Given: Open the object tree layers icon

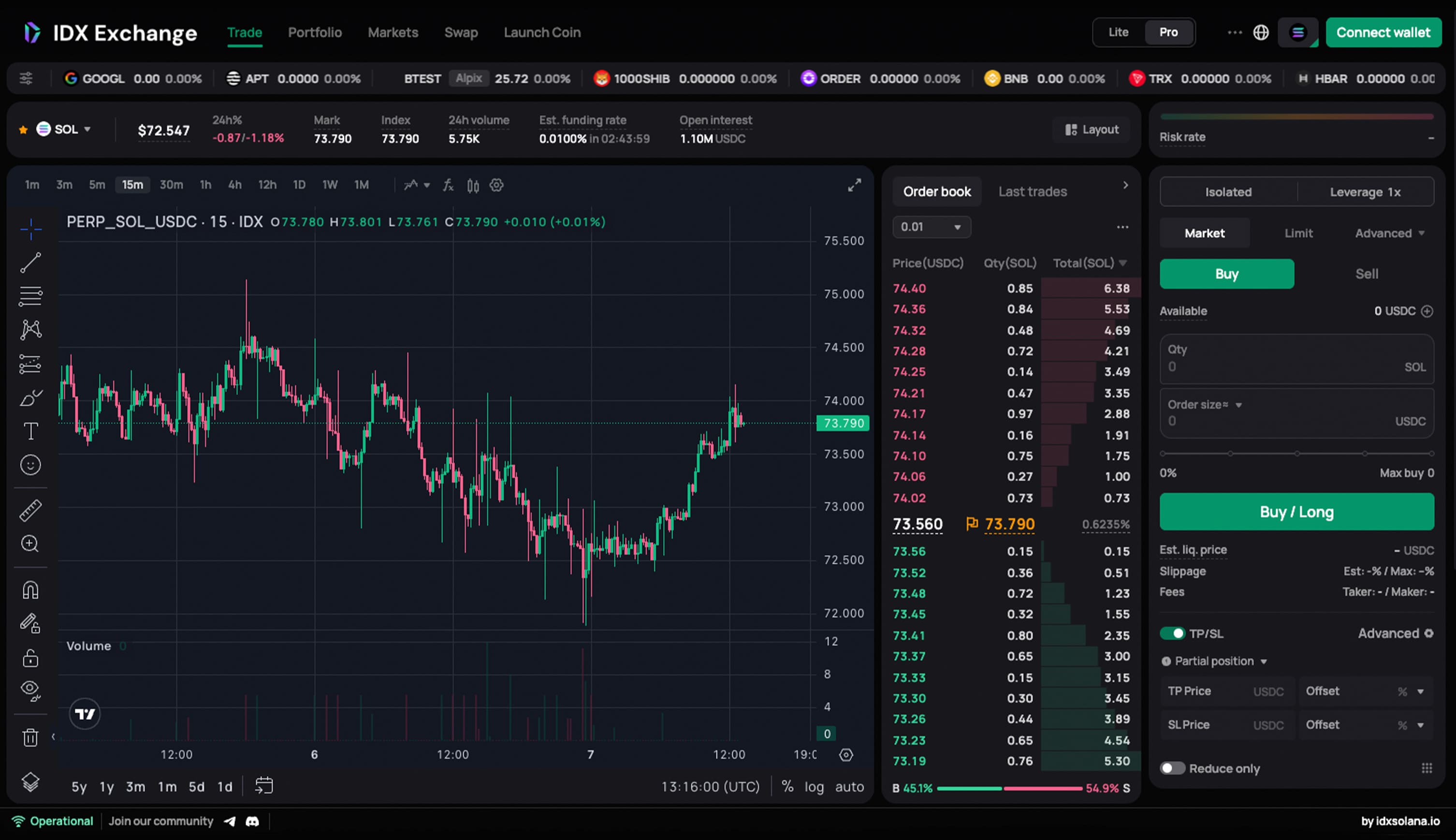Looking at the screenshot, I should (30, 782).
